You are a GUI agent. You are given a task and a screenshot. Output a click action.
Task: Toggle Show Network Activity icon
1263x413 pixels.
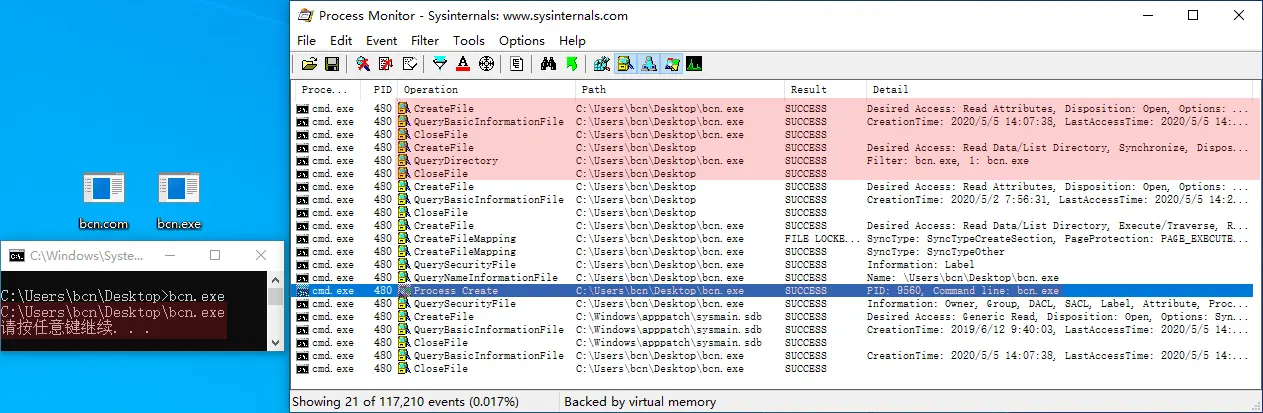click(649, 64)
